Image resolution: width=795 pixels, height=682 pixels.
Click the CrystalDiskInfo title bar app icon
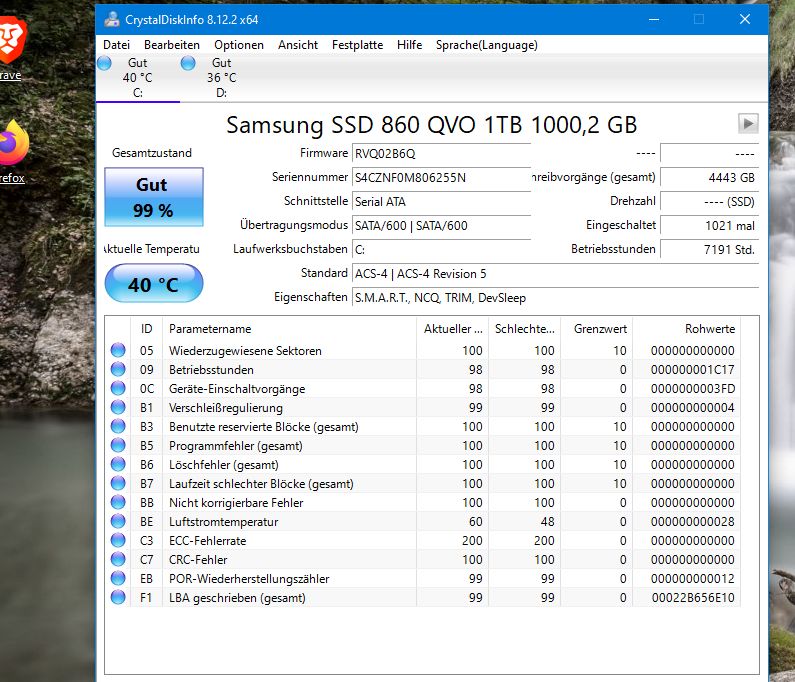coord(112,19)
